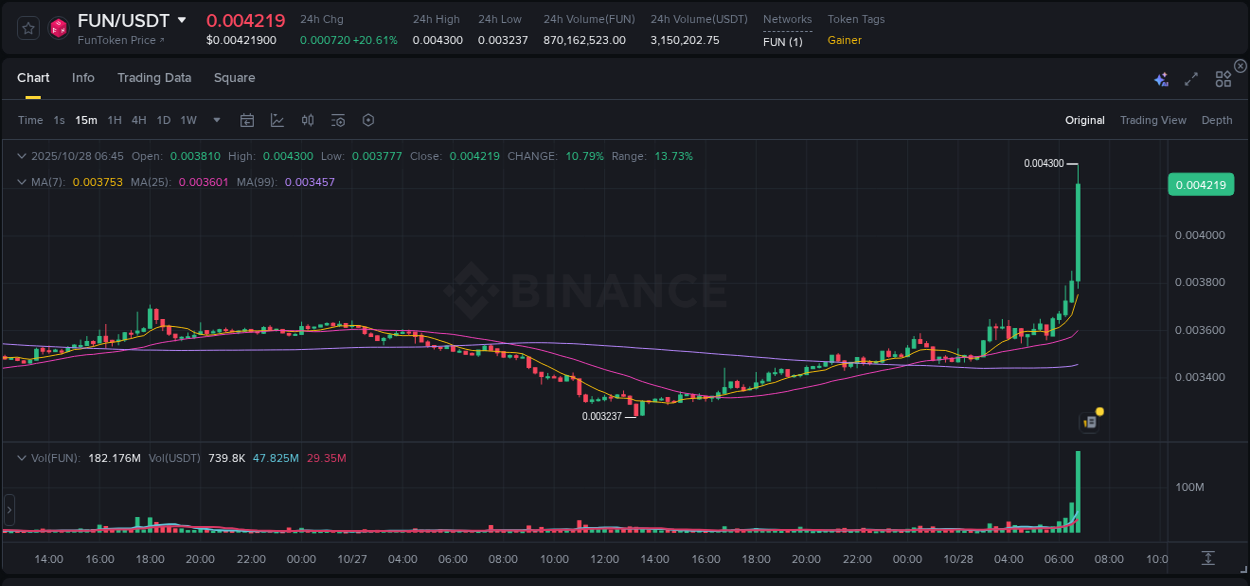1250x586 pixels.
Task: Switch to the Trading View chart mode
Action: [1152, 120]
